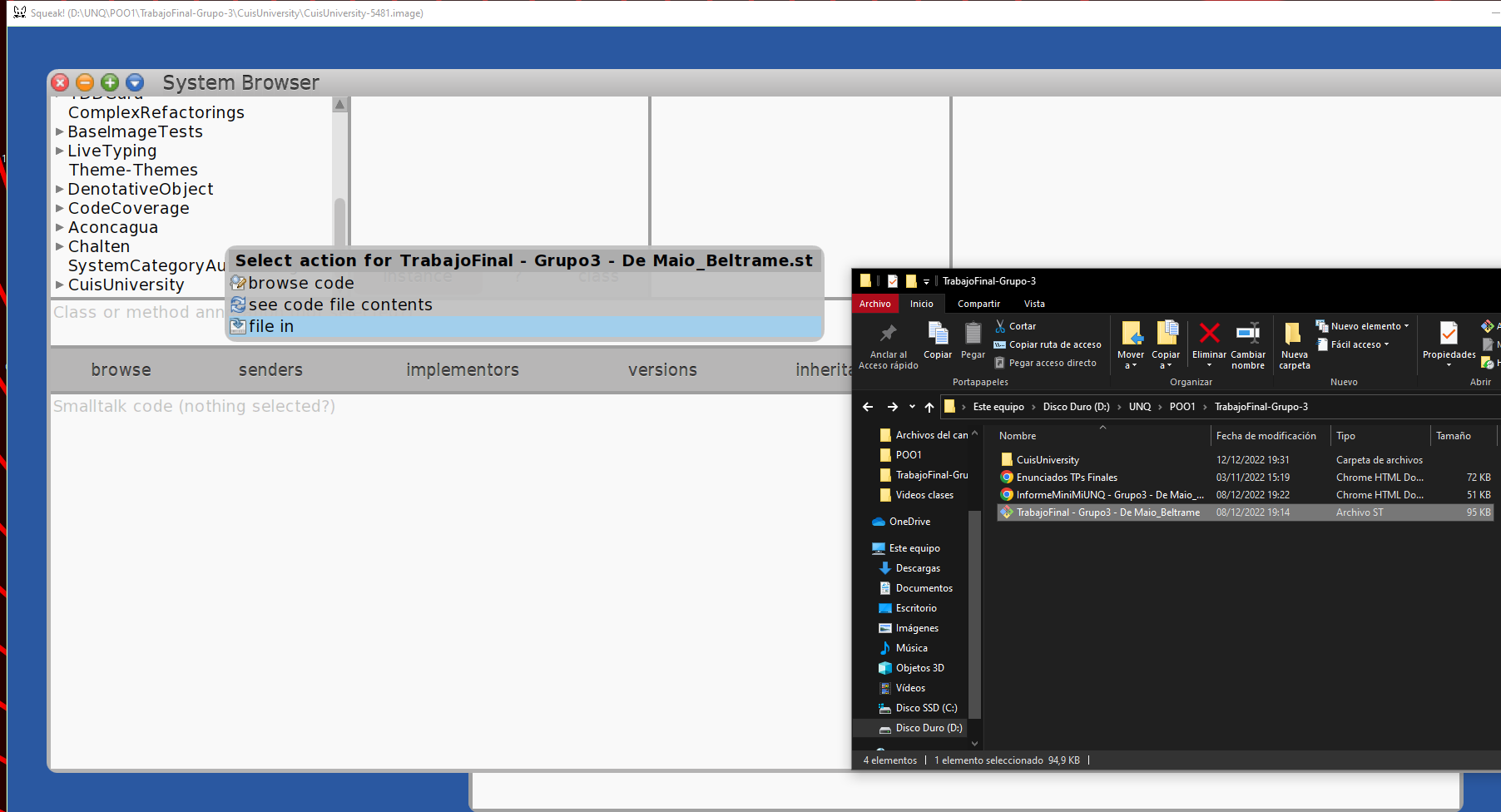Delete selected file via the Eliminar icon

pyautogui.click(x=1209, y=343)
